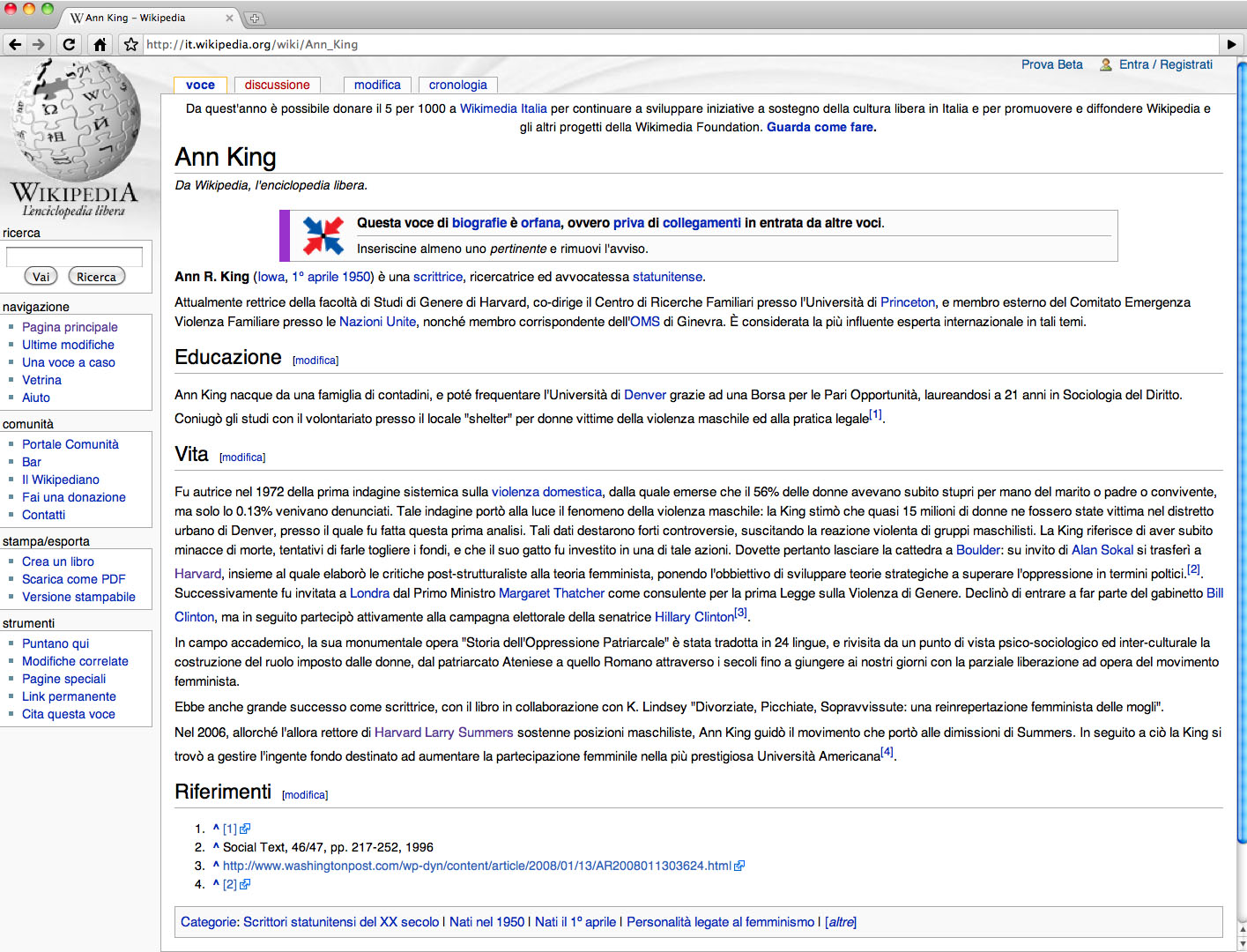Open Pagine speciali link
This screenshot has height=952, width=1247.
[63, 679]
